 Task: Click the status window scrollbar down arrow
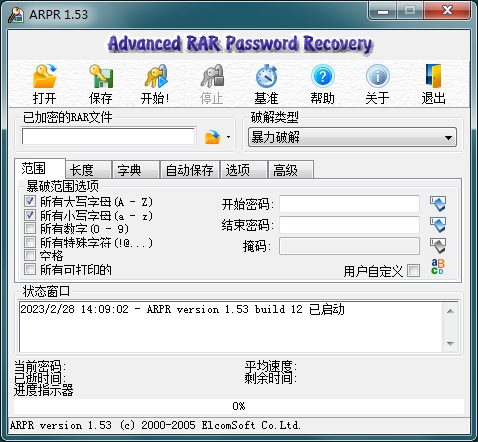point(450,344)
